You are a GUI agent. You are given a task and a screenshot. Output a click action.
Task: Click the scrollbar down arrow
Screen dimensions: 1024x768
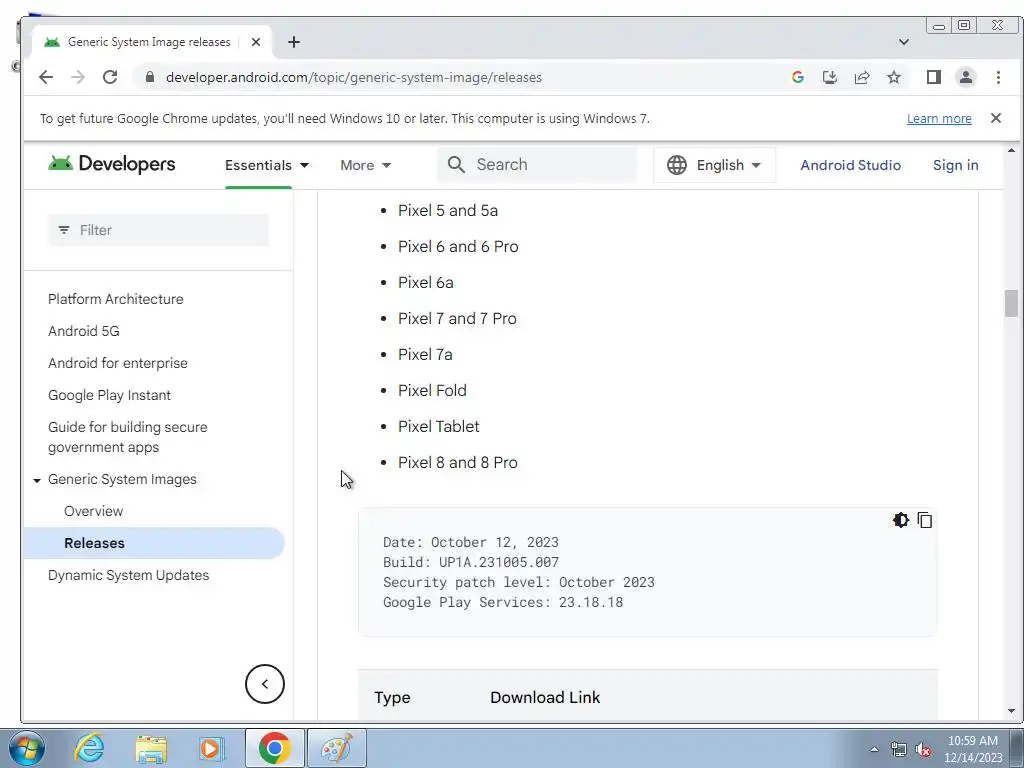1011,711
